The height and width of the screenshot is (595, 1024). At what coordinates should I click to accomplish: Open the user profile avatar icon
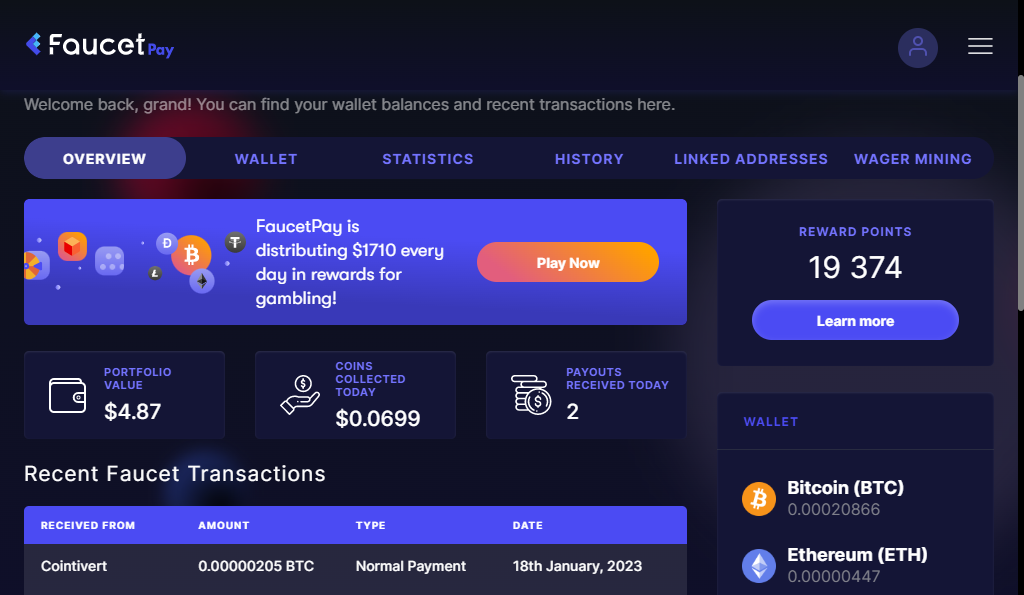918,48
